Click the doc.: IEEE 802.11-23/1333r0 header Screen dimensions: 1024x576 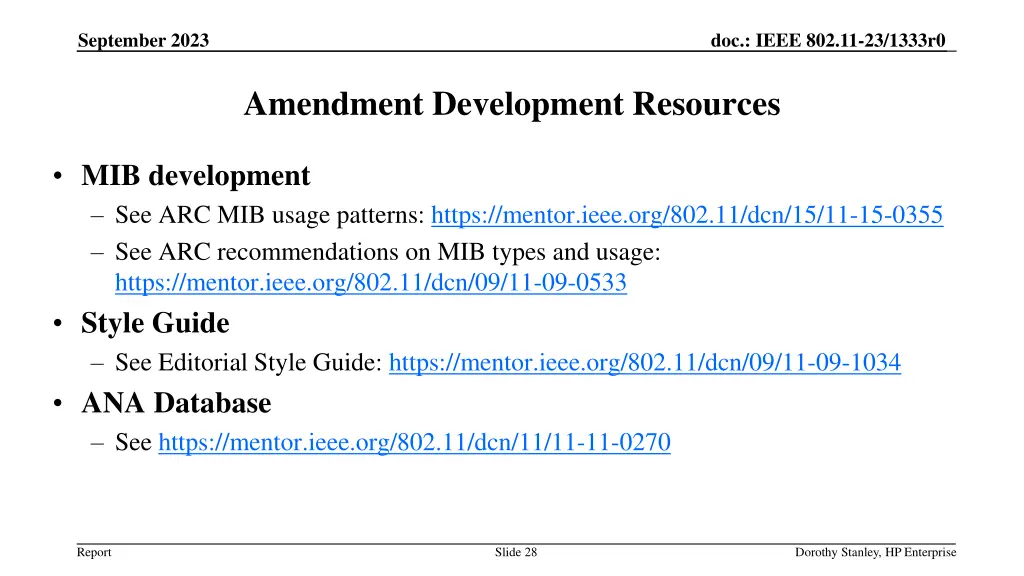click(828, 40)
